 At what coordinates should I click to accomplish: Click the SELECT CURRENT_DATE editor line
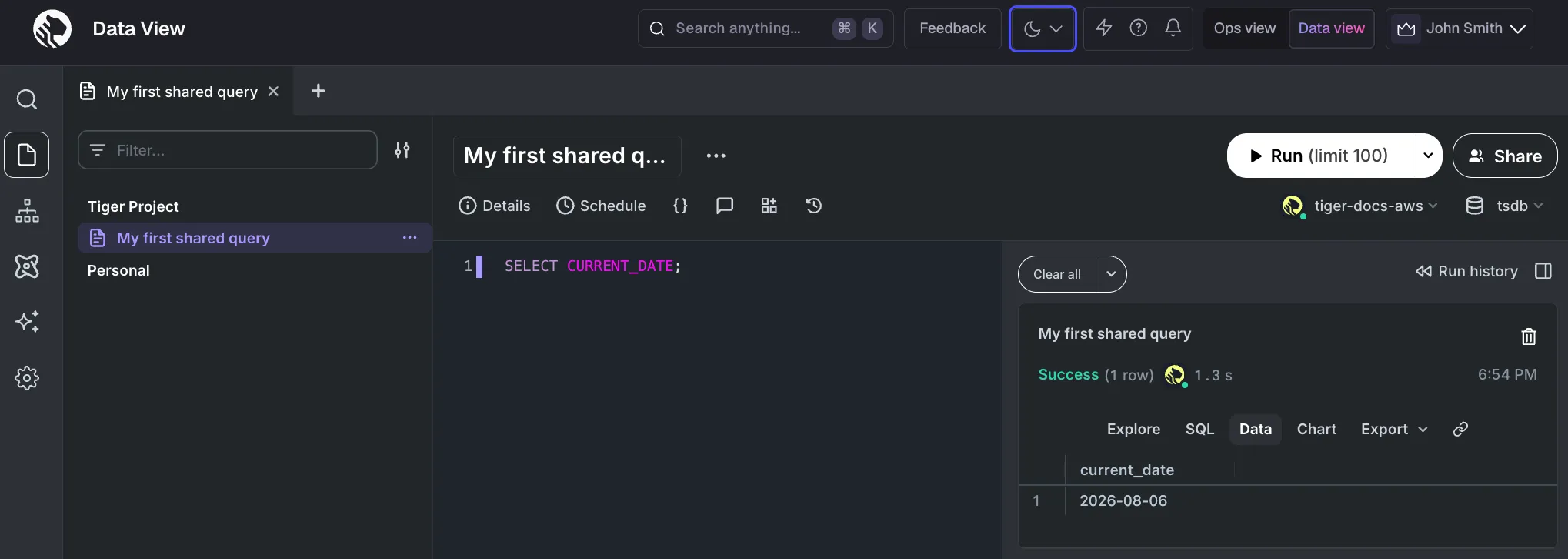(x=592, y=266)
